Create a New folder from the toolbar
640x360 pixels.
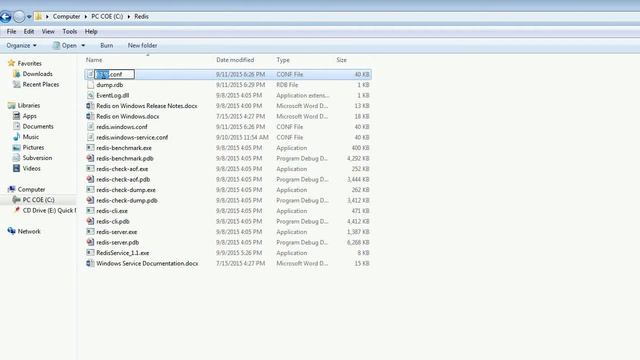(142, 45)
